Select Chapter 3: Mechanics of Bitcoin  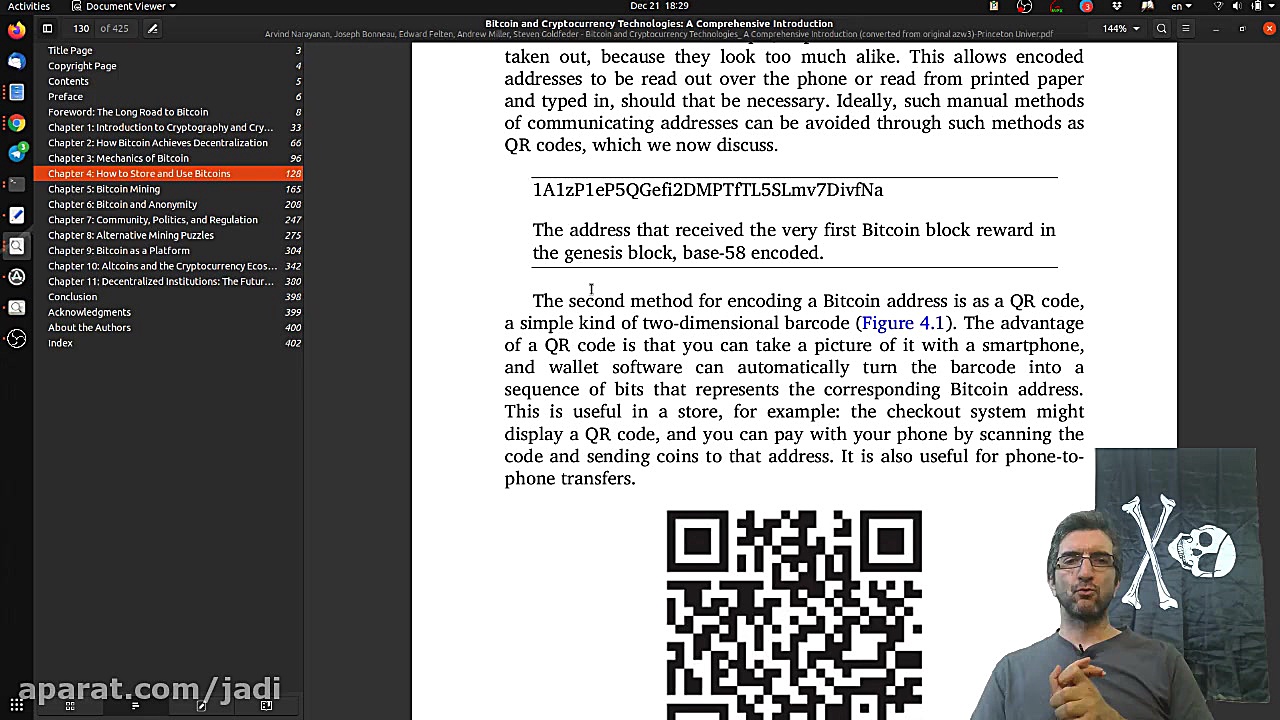168,158
